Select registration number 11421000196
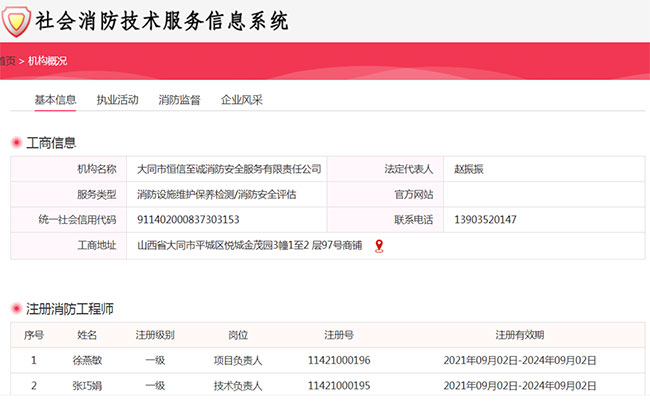Viewport: 650px width, 408px height. tap(339, 360)
